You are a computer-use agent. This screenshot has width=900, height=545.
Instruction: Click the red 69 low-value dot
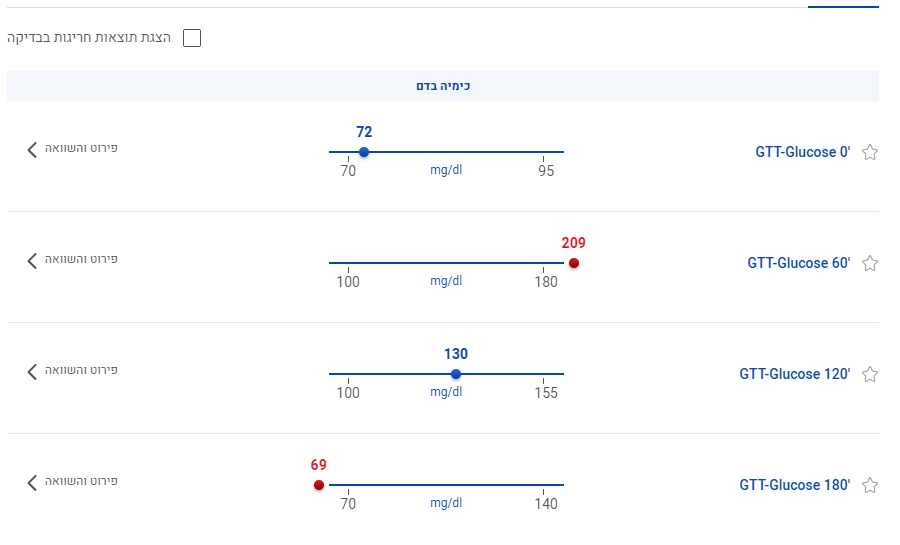[x=319, y=485]
